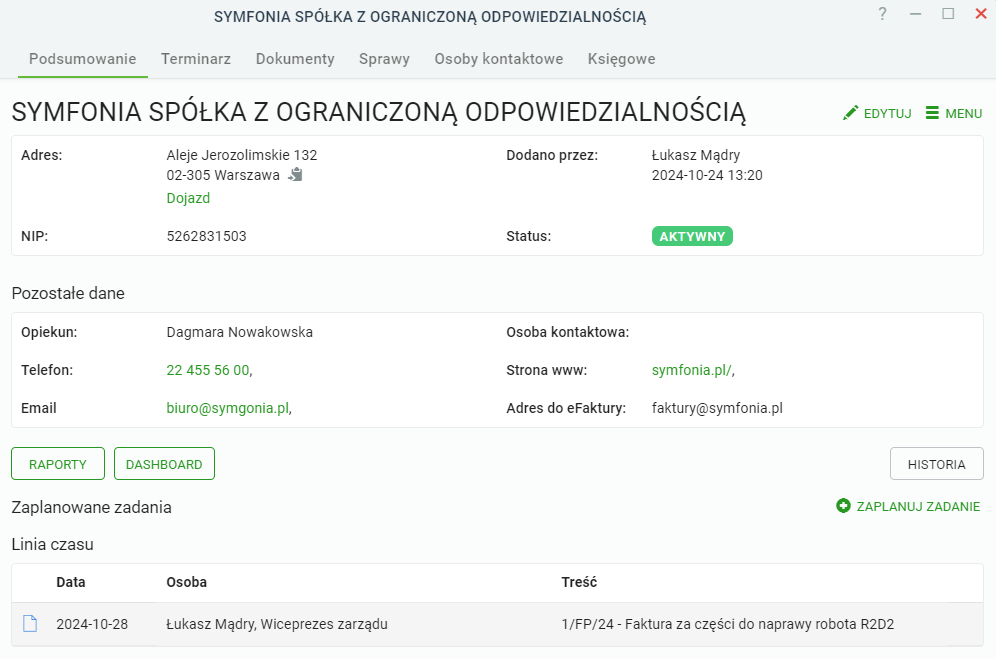Minimize the contractor window

(915, 14)
